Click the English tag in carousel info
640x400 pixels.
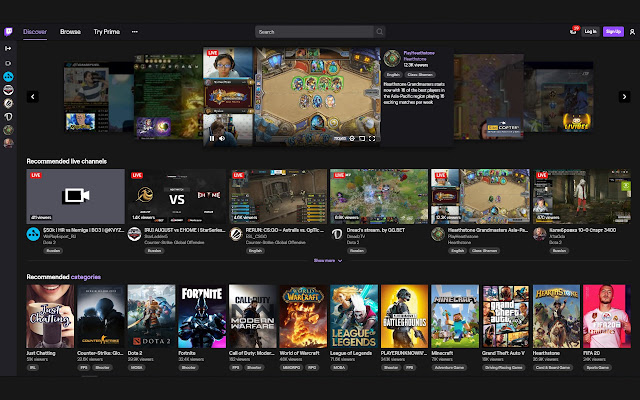(393, 75)
